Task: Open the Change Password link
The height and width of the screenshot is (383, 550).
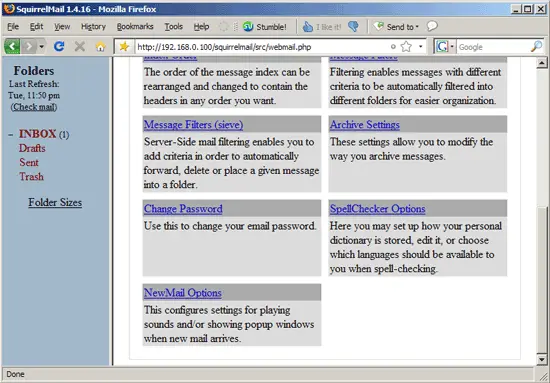Action: [183, 209]
